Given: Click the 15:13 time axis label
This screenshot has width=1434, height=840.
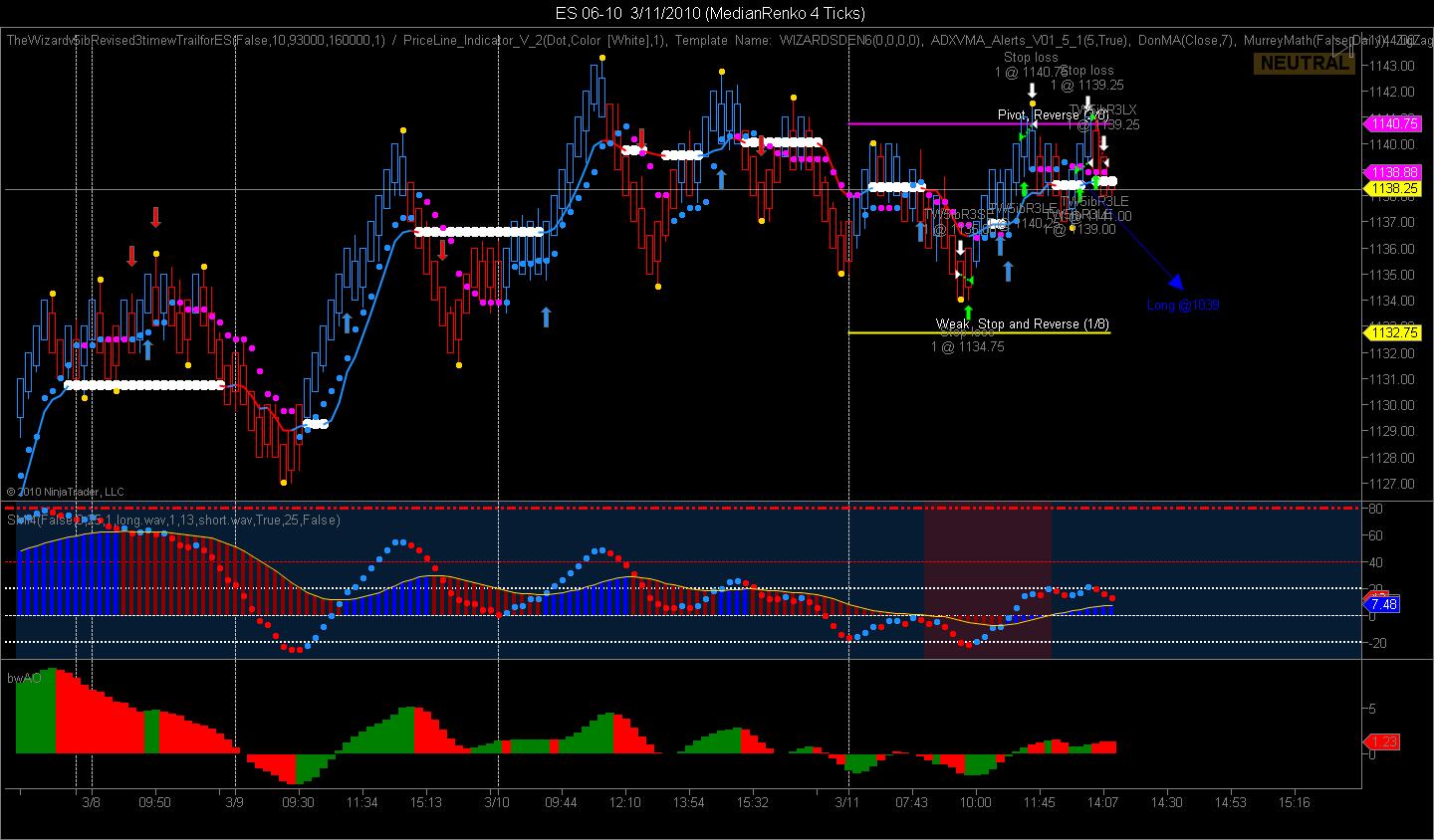Looking at the screenshot, I should (x=425, y=802).
